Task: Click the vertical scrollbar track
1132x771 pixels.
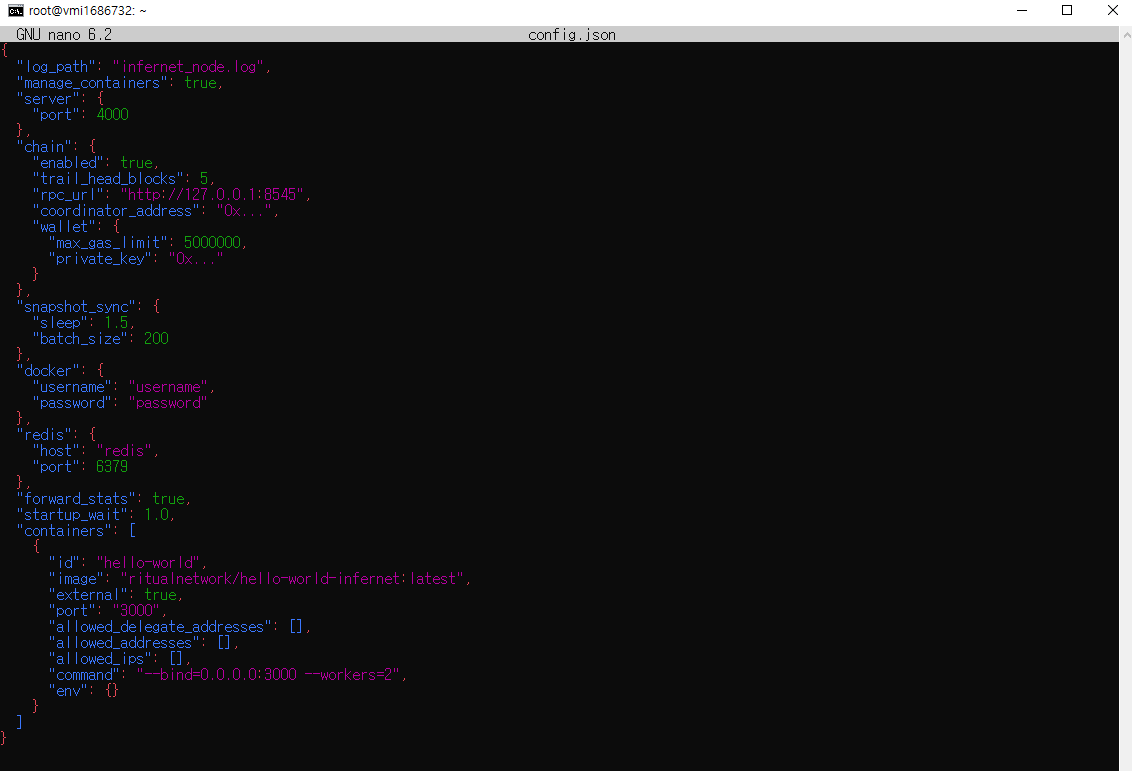Action: 1126,404
